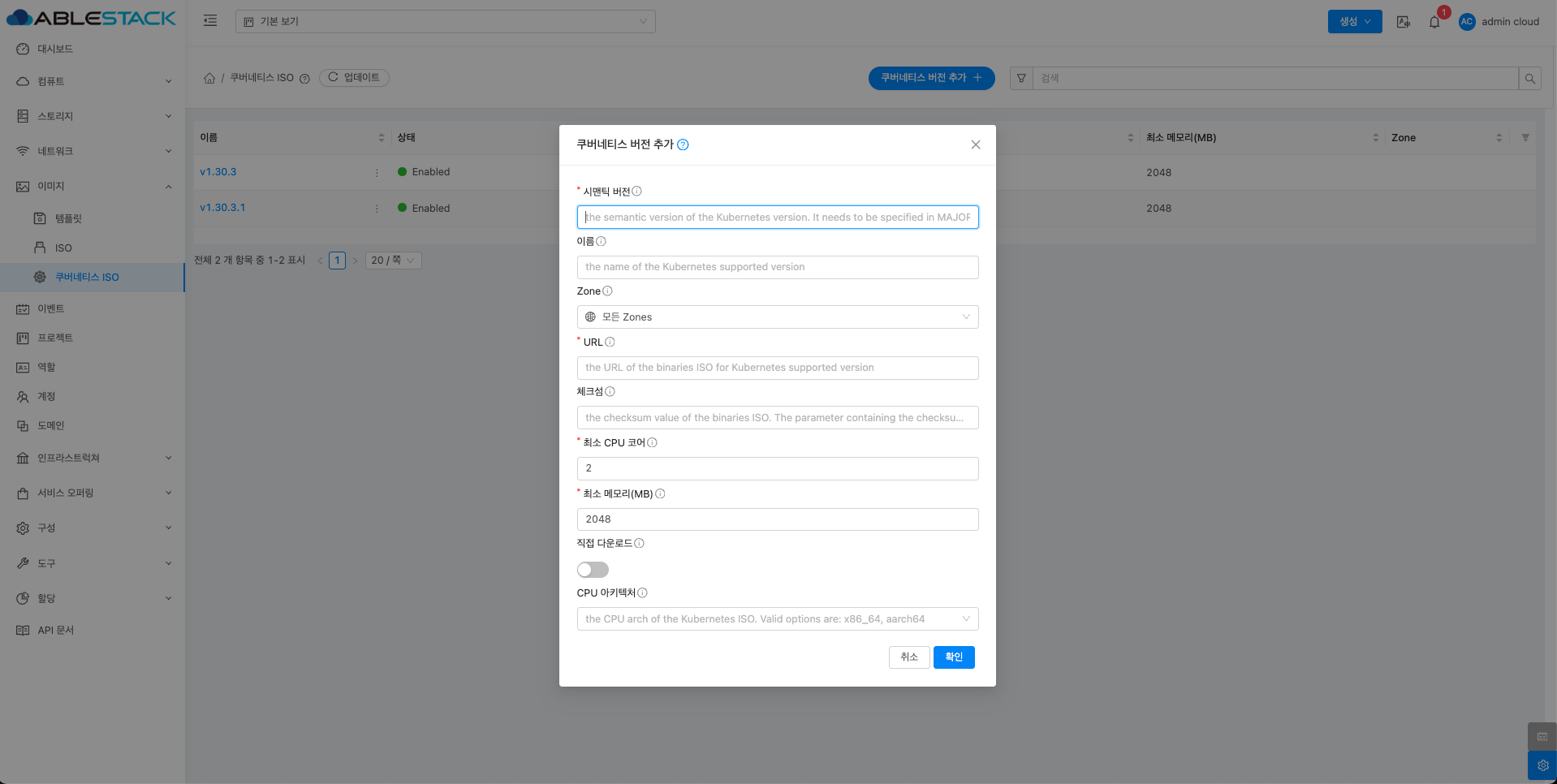Open the Zone dropdown showing 모든 Zones

click(777, 317)
